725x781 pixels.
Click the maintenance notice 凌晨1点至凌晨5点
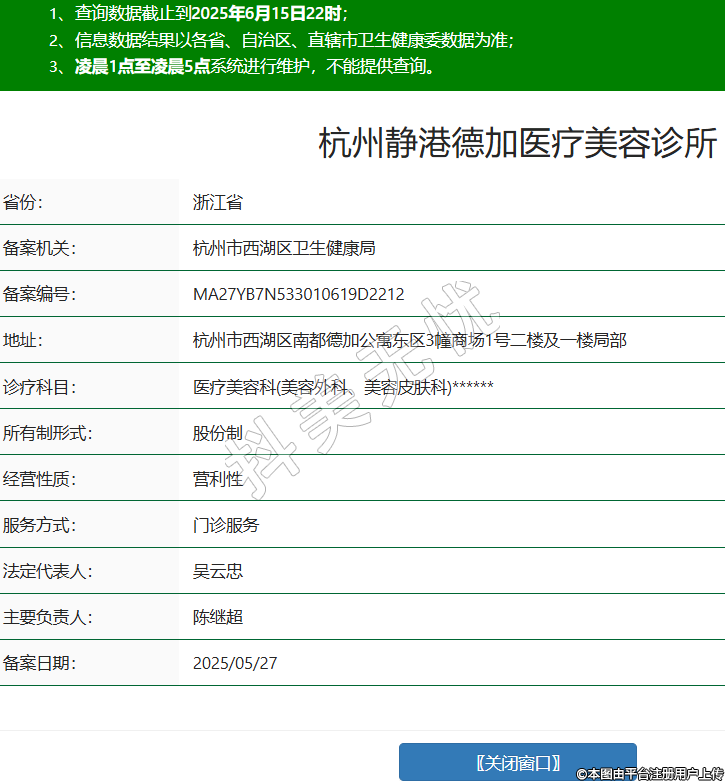click(x=141, y=67)
